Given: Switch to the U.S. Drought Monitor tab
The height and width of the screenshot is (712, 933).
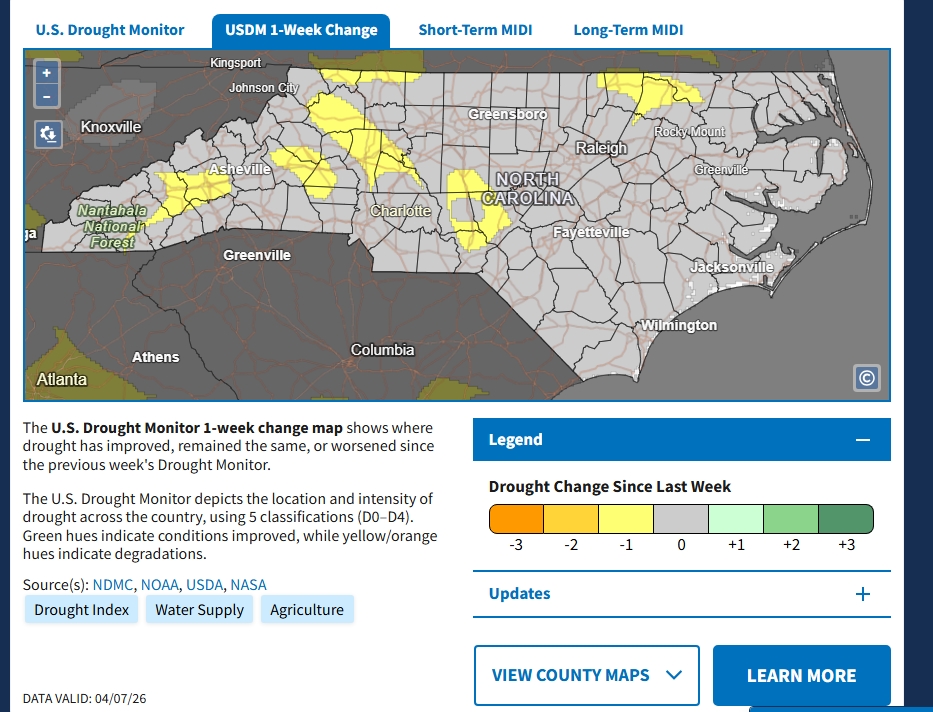Looking at the screenshot, I should 110,30.
